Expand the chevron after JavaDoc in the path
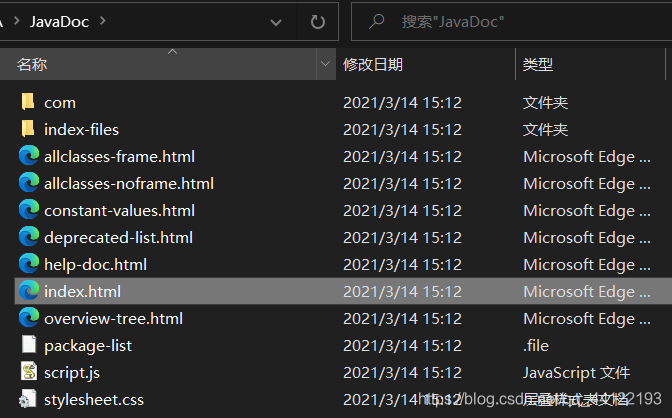 pos(103,21)
